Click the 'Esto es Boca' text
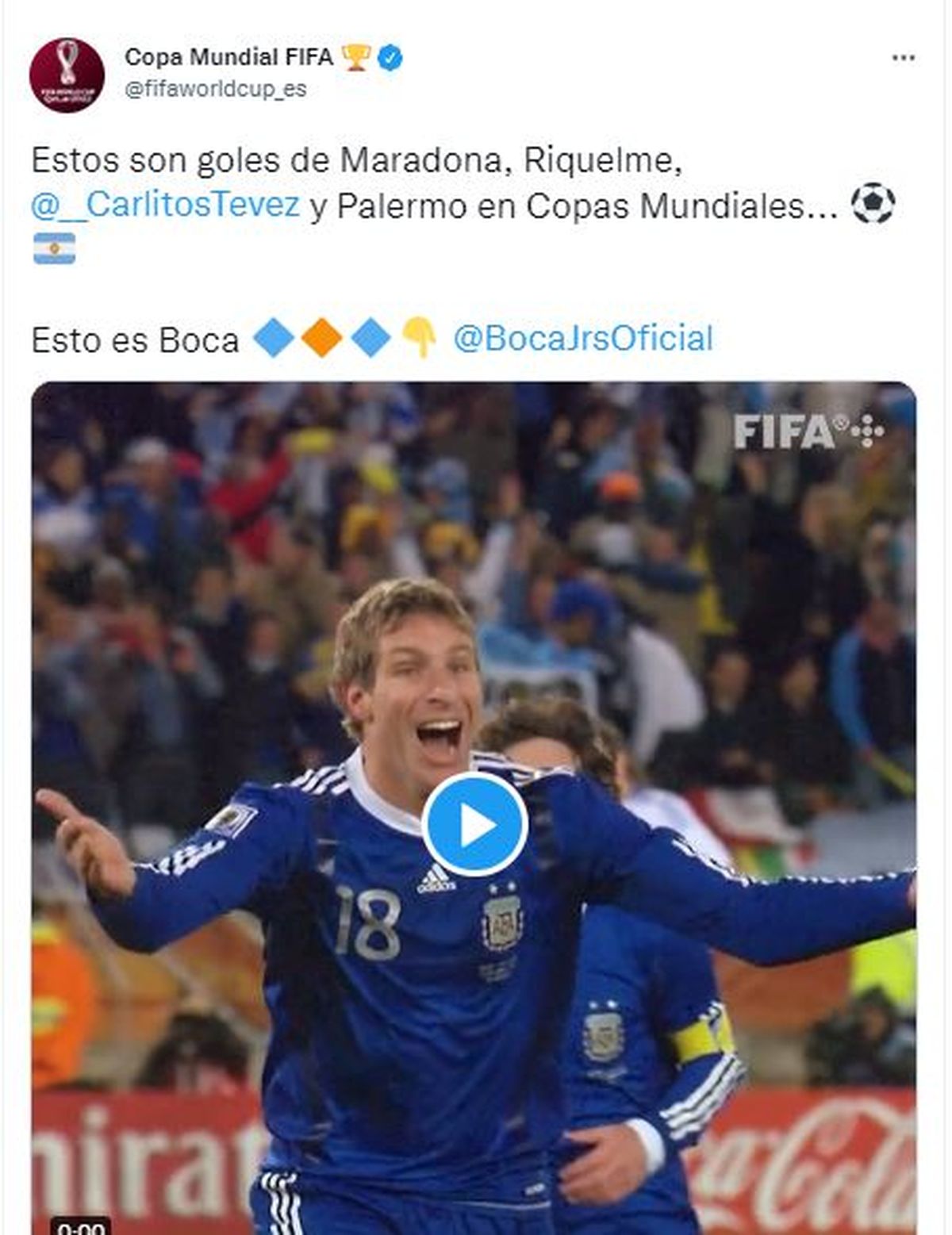 click(135, 341)
